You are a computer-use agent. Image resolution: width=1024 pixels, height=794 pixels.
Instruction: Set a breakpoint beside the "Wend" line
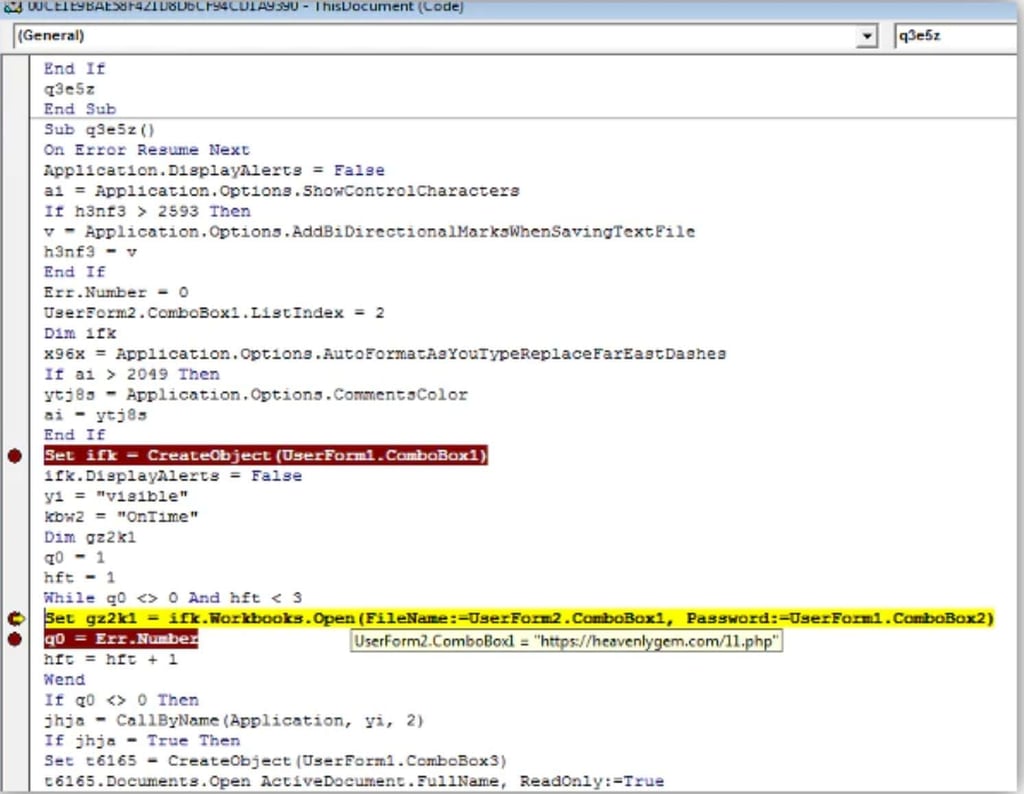click(15, 679)
